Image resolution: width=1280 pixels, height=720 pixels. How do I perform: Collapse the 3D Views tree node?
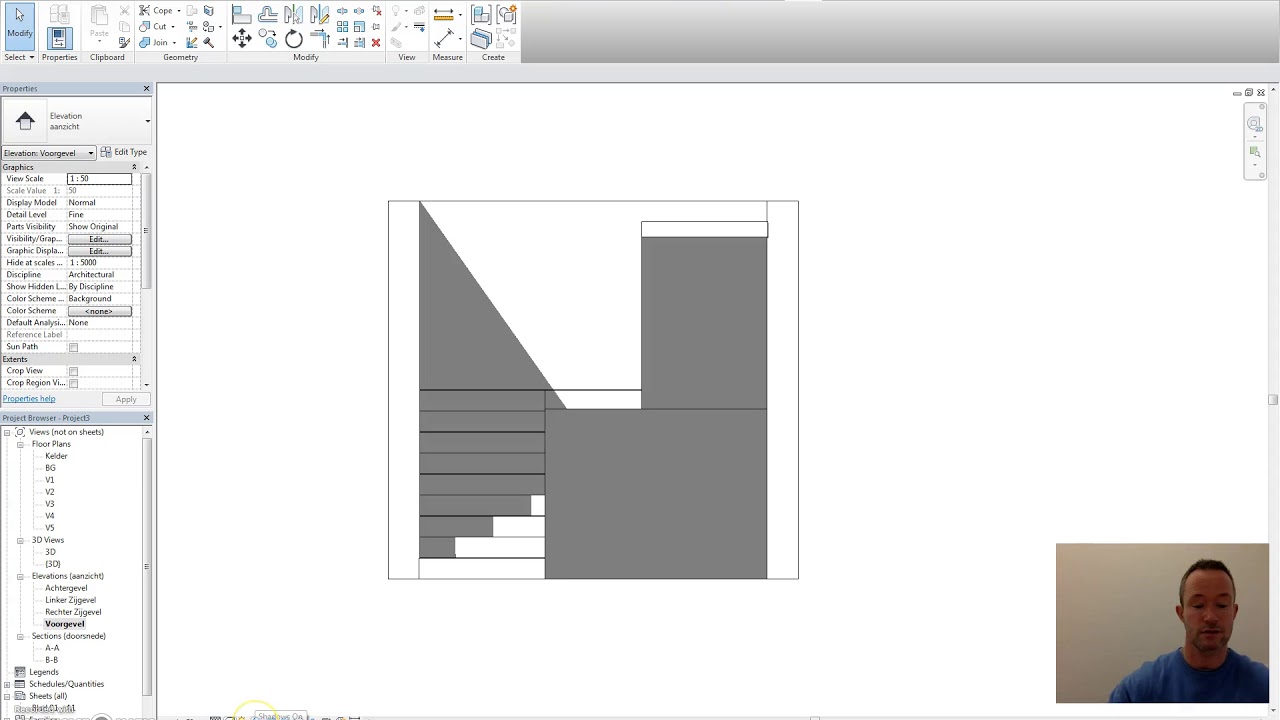20,540
